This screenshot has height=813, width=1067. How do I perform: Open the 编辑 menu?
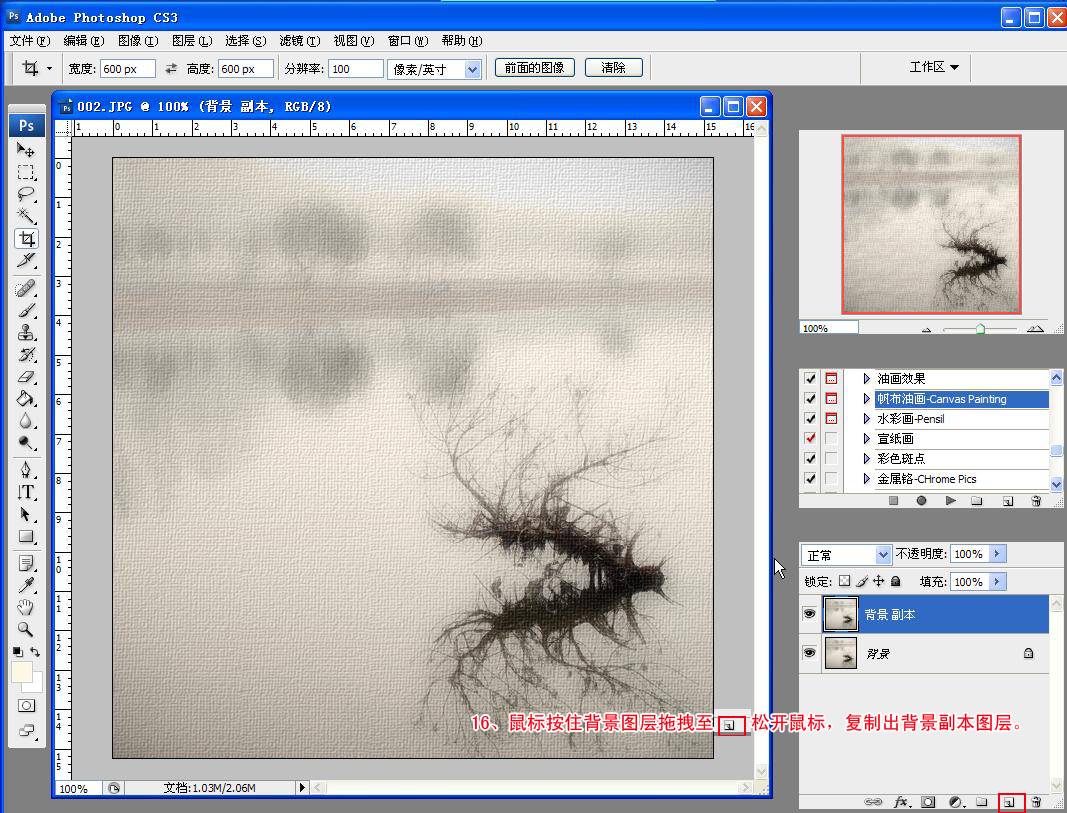pos(84,41)
